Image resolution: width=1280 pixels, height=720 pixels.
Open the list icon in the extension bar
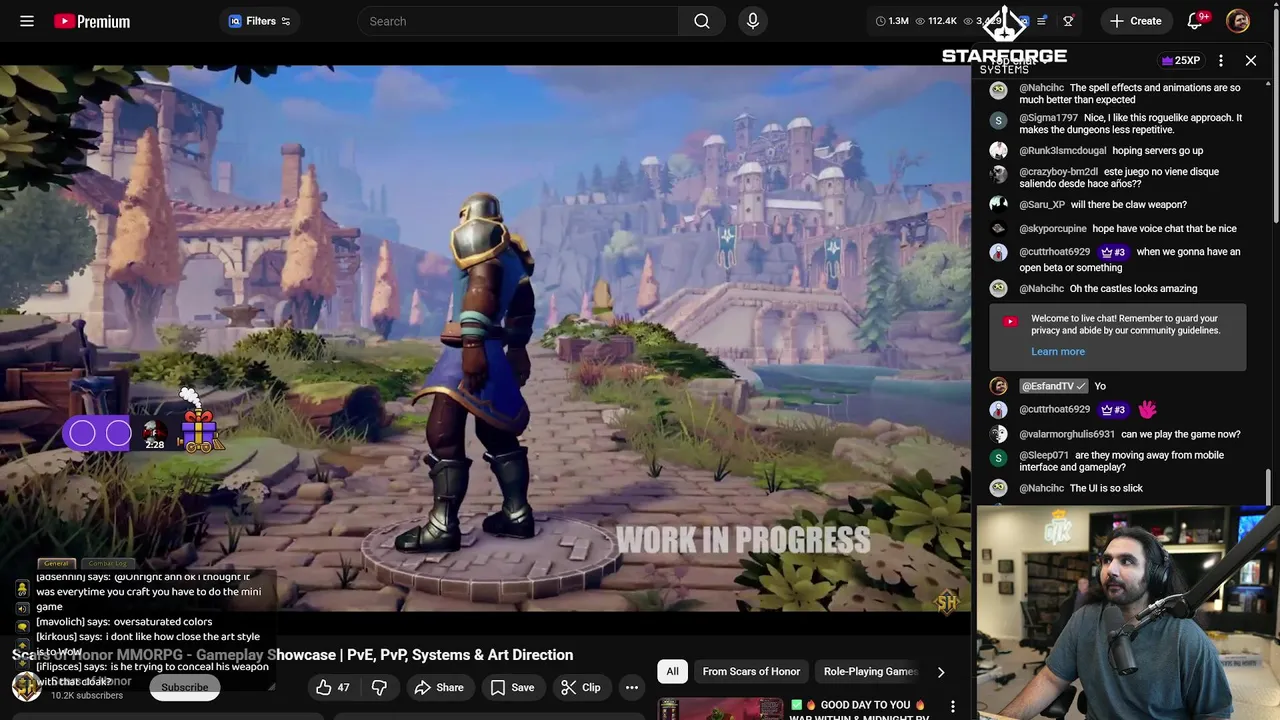coord(1042,21)
